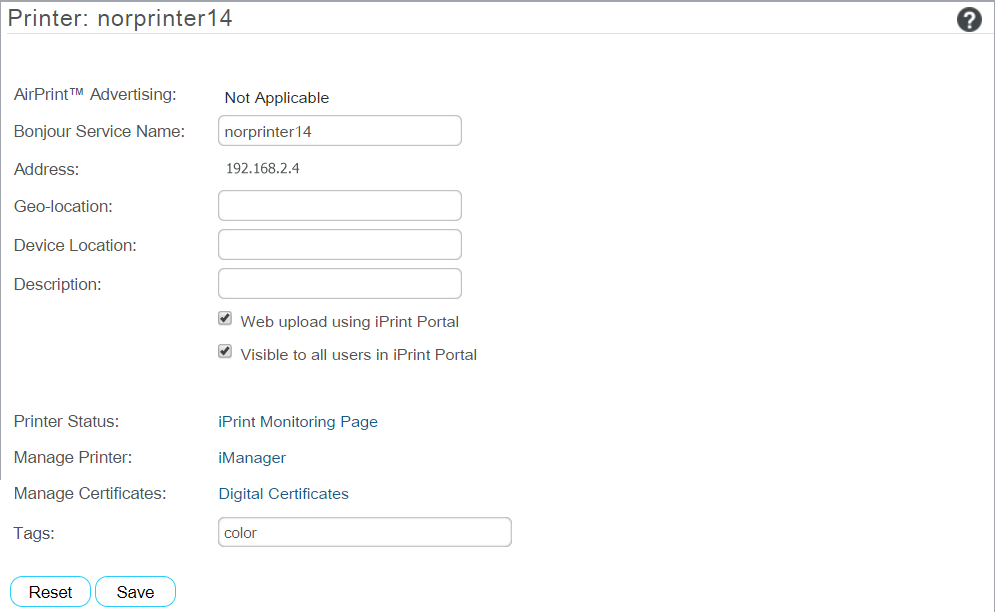Toggle Visible to all users checkbox
995x612 pixels.
coord(225,352)
